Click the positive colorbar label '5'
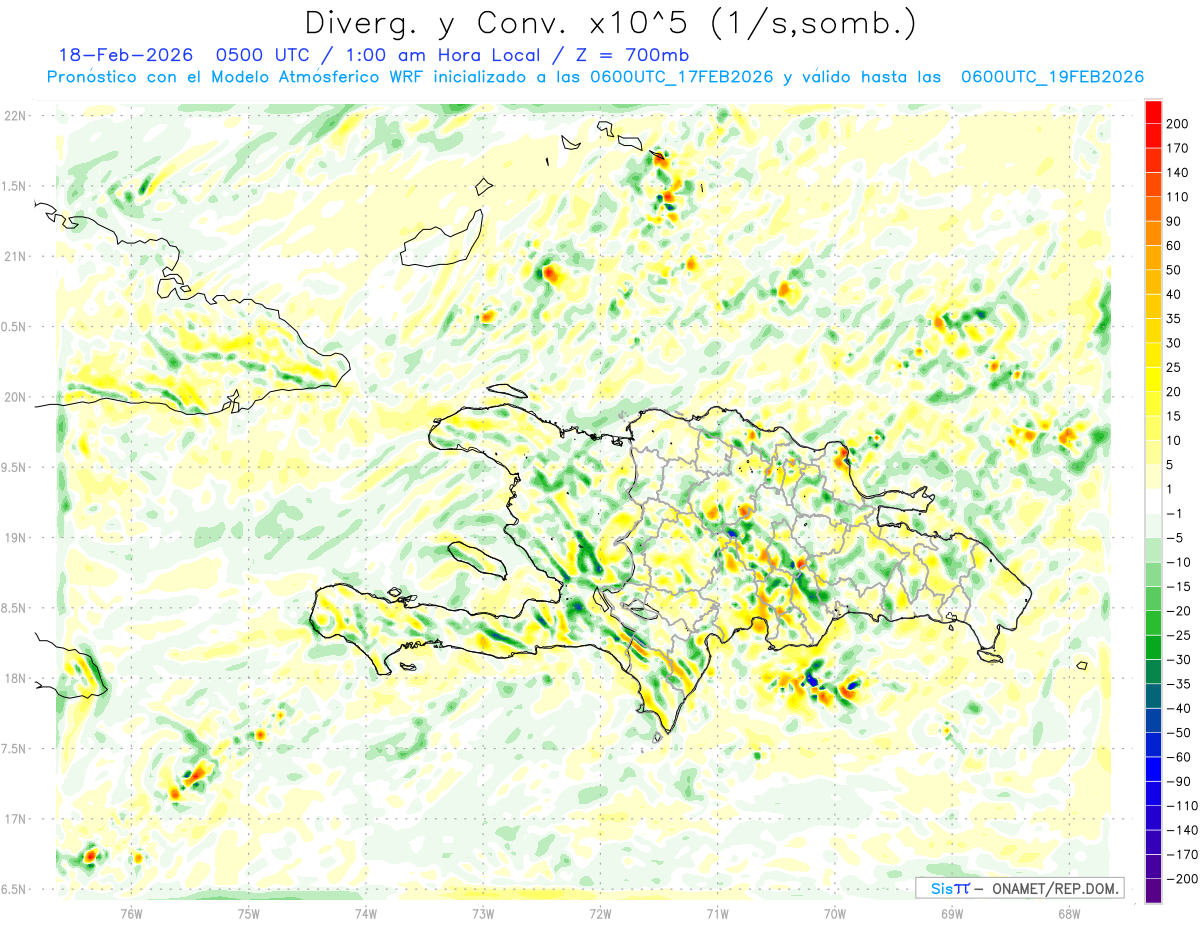 point(1171,464)
